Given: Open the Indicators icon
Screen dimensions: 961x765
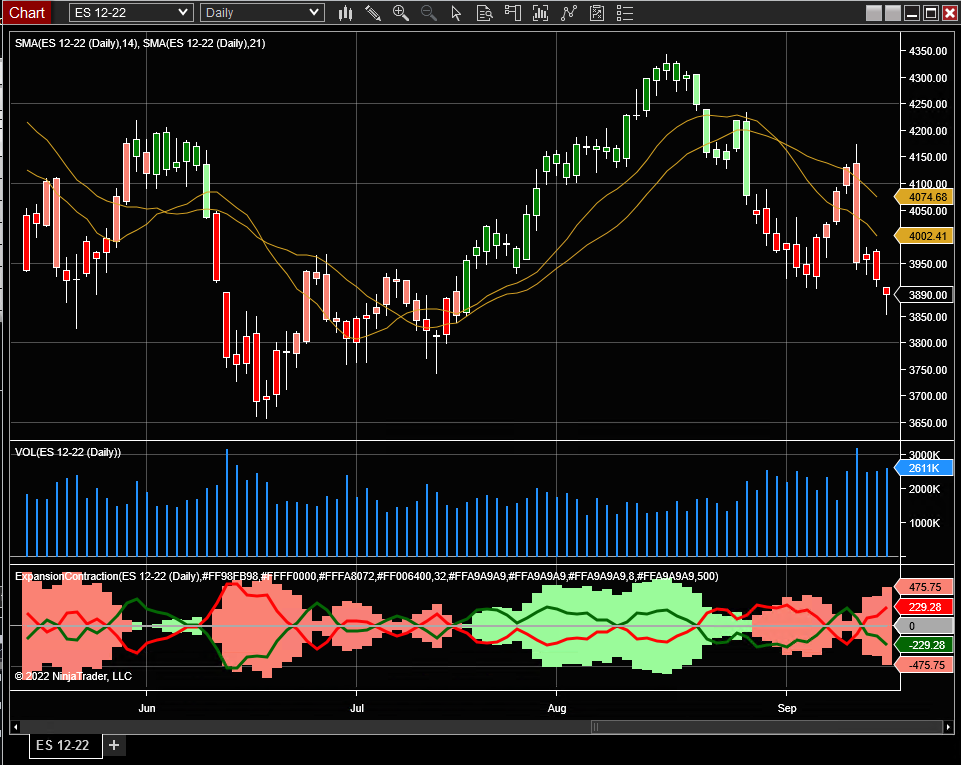Looking at the screenshot, I should click(x=540, y=13).
